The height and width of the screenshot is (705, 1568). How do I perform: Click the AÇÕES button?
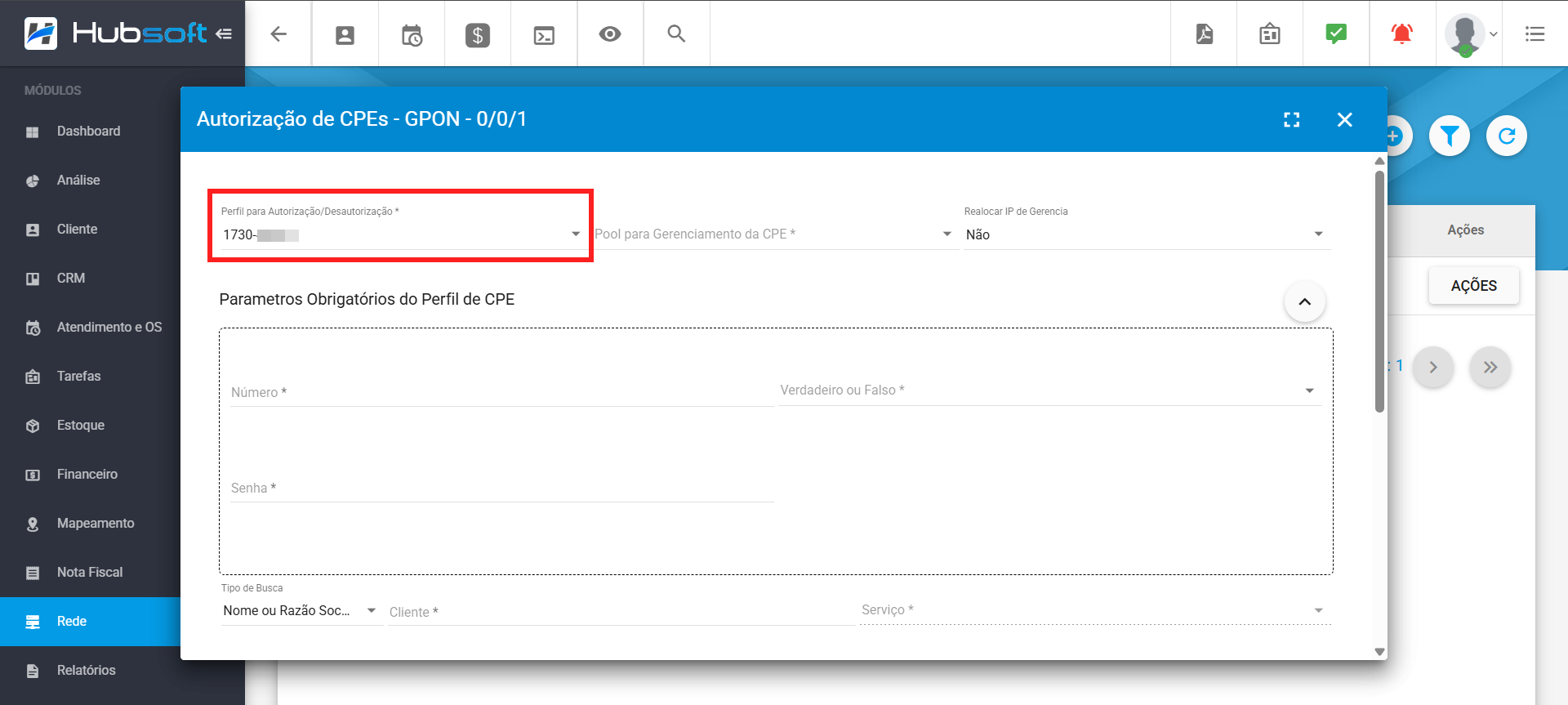1473,286
